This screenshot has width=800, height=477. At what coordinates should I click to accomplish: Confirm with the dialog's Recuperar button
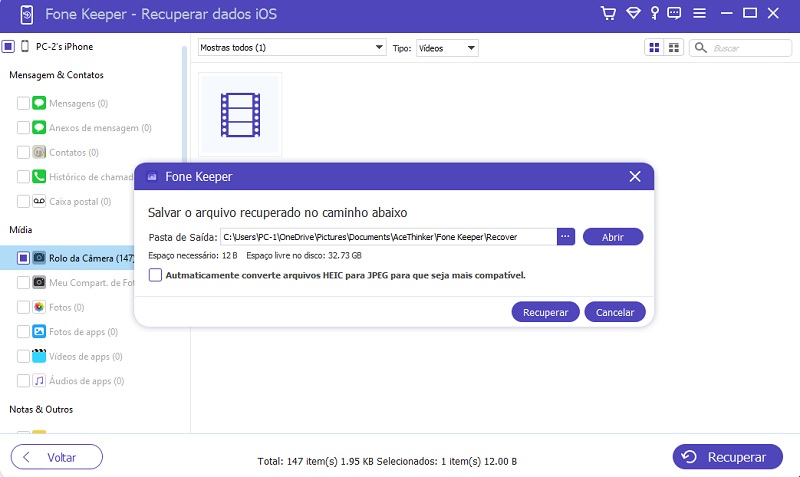click(545, 312)
